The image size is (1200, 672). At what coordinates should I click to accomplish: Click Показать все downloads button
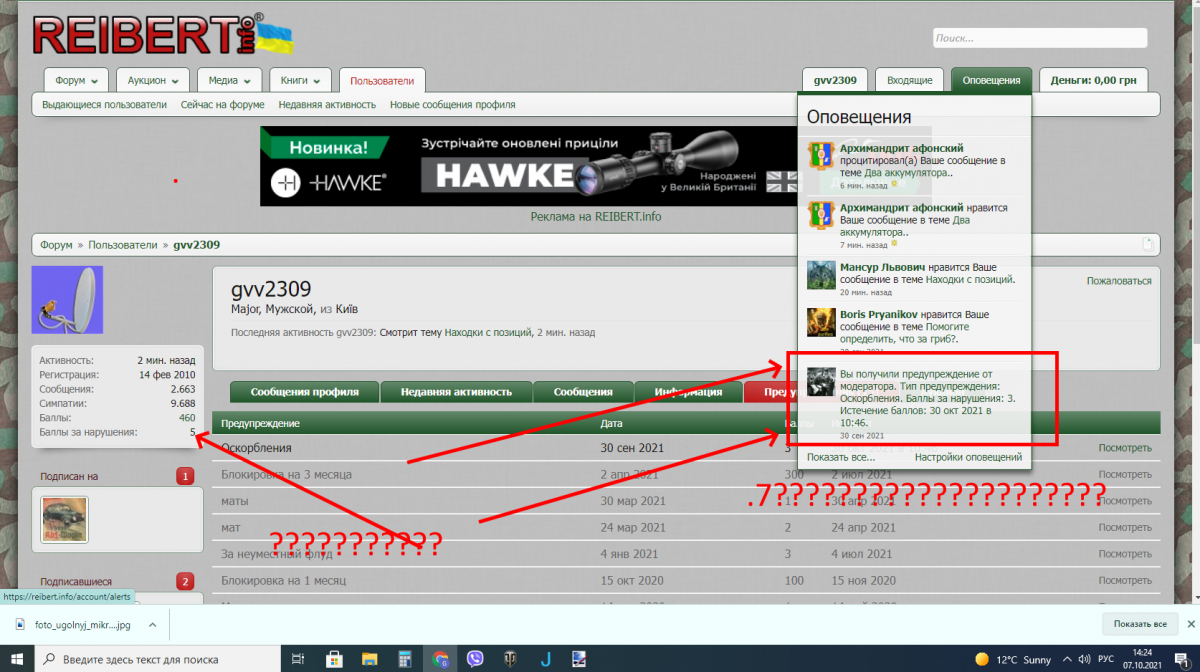point(1140,624)
